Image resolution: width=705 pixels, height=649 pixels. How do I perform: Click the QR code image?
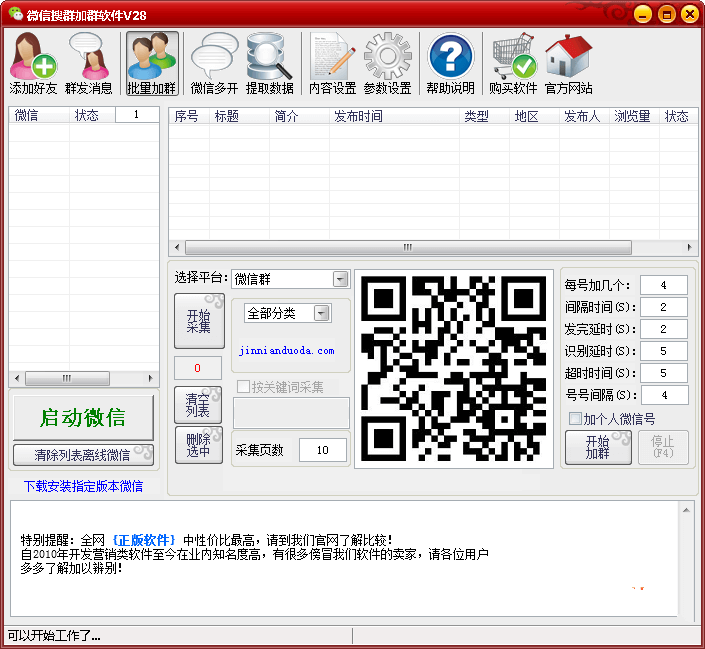(454, 369)
